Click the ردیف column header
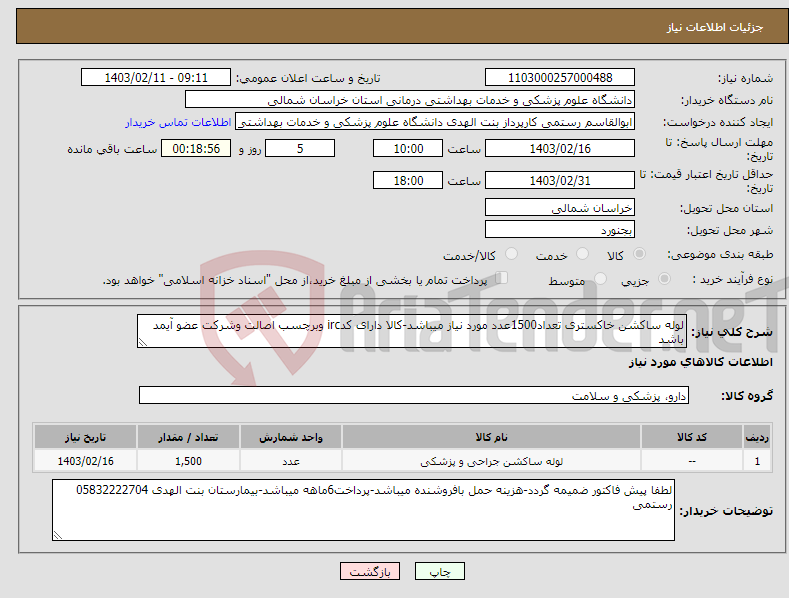 (757, 437)
